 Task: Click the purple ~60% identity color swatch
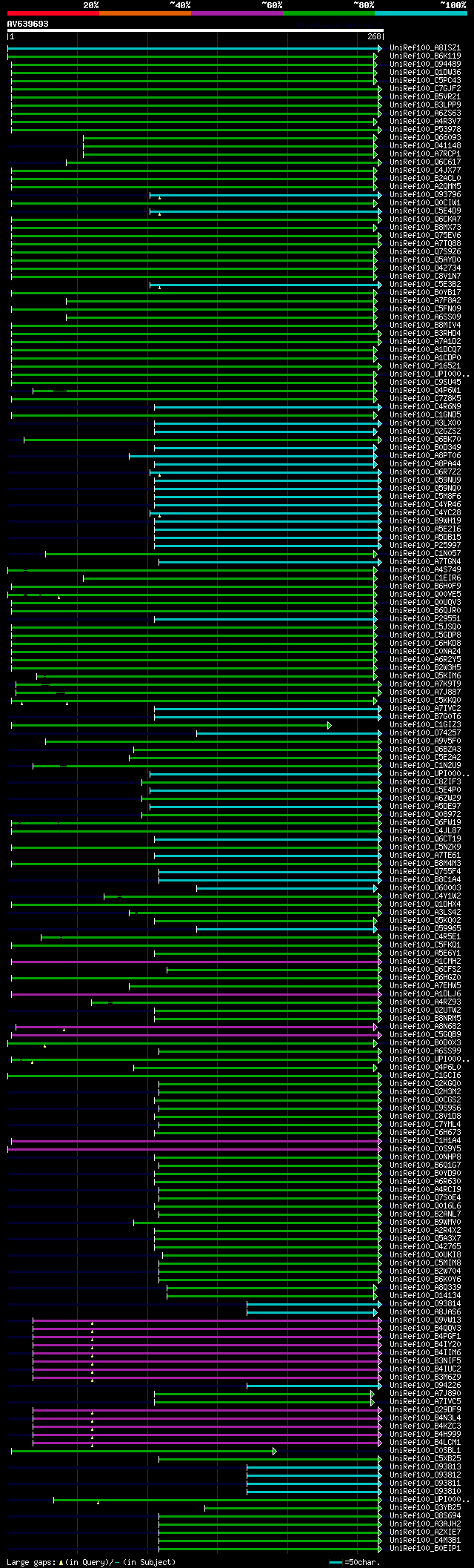(x=237, y=13)
